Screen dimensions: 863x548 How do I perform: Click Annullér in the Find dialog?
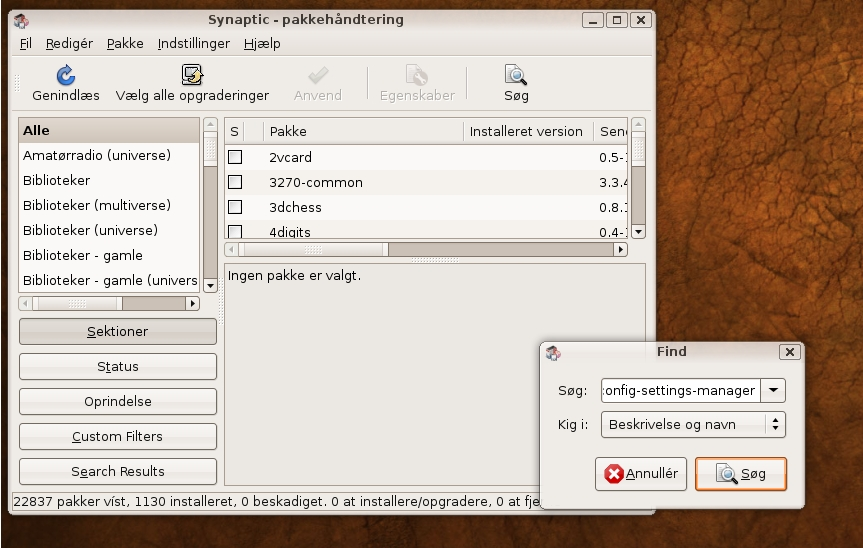click(x=641, y=474)
